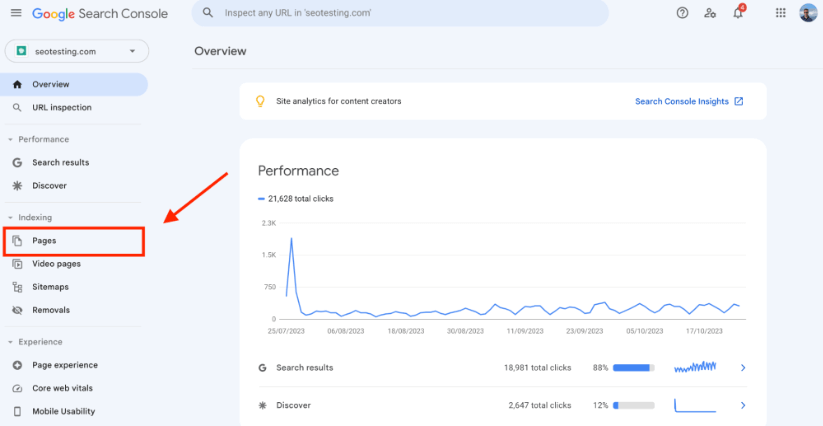Open Discover report via chevron
823x426 pixels.
click(743, 406)
